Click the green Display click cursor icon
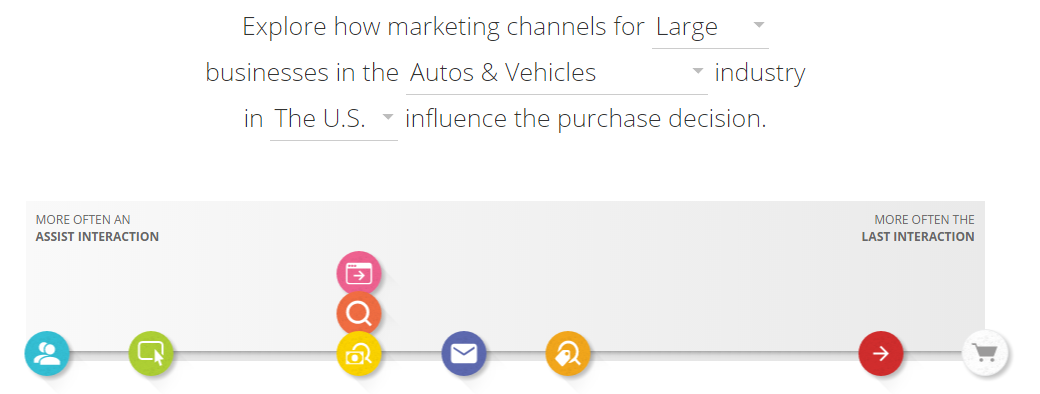Image resolution: width=1040 pixels, height=394 pixels. coord(151,354)
